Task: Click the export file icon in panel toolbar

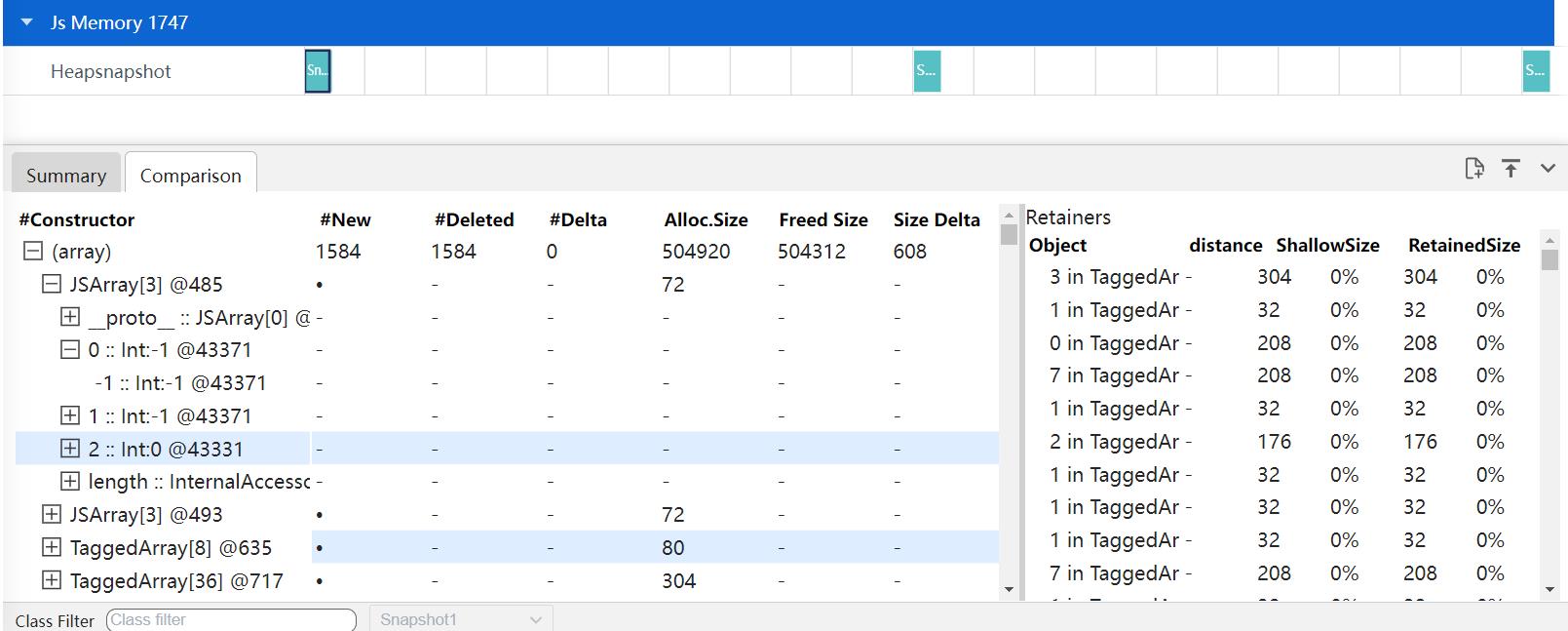Action: pos(1474,169)
